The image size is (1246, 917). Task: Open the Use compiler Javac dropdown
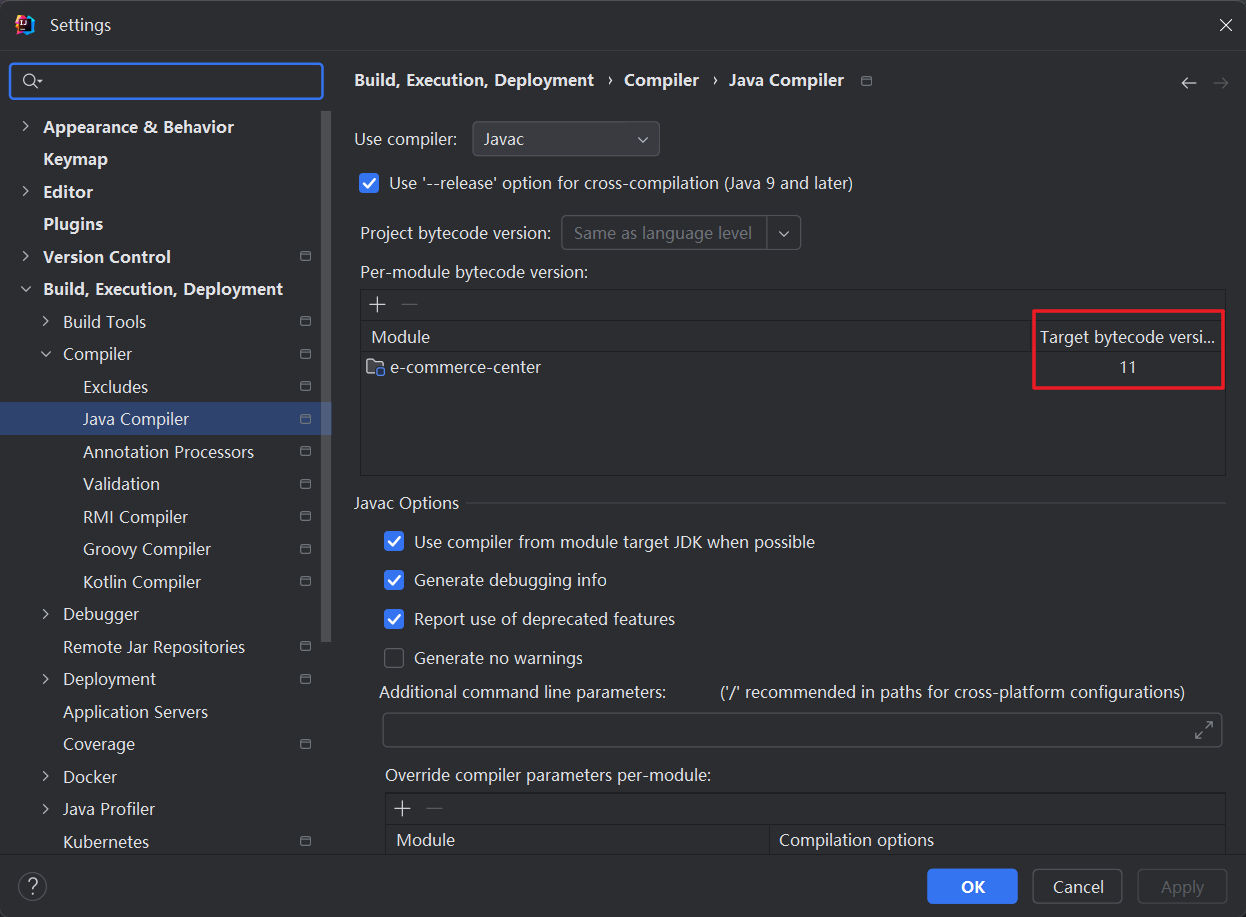tap(565, 139)
